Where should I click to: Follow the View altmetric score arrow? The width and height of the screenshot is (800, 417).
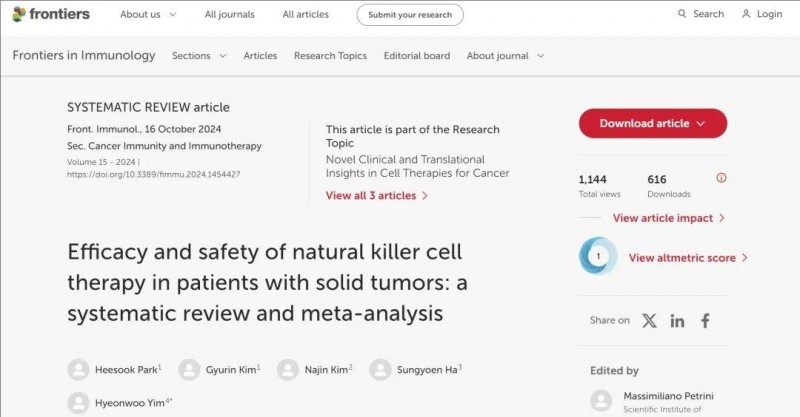(744, 258)
